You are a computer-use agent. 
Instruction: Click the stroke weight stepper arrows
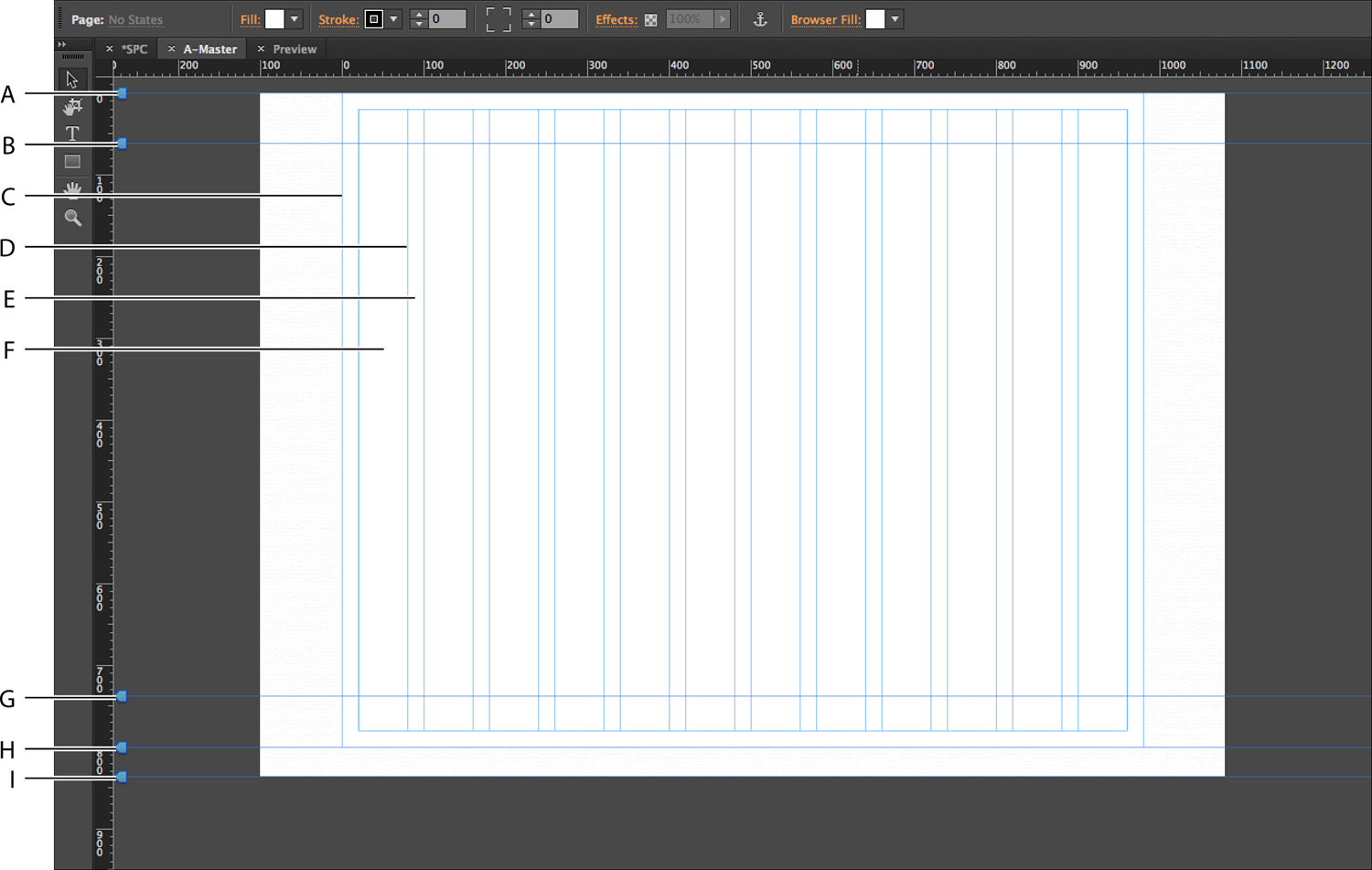click(x=419, y=19)
